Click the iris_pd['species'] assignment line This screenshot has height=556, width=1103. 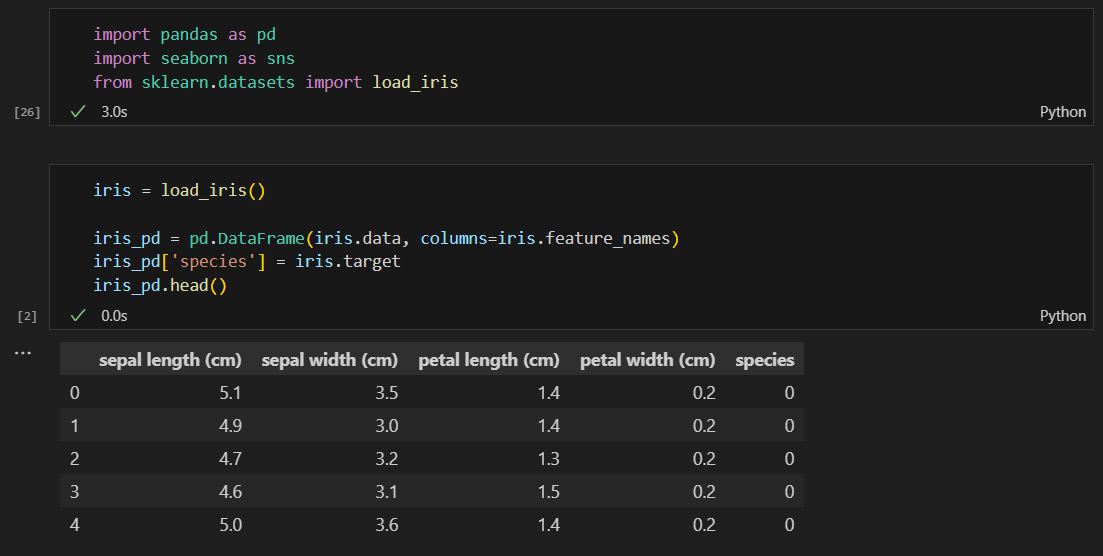click(x=247, y=262)
